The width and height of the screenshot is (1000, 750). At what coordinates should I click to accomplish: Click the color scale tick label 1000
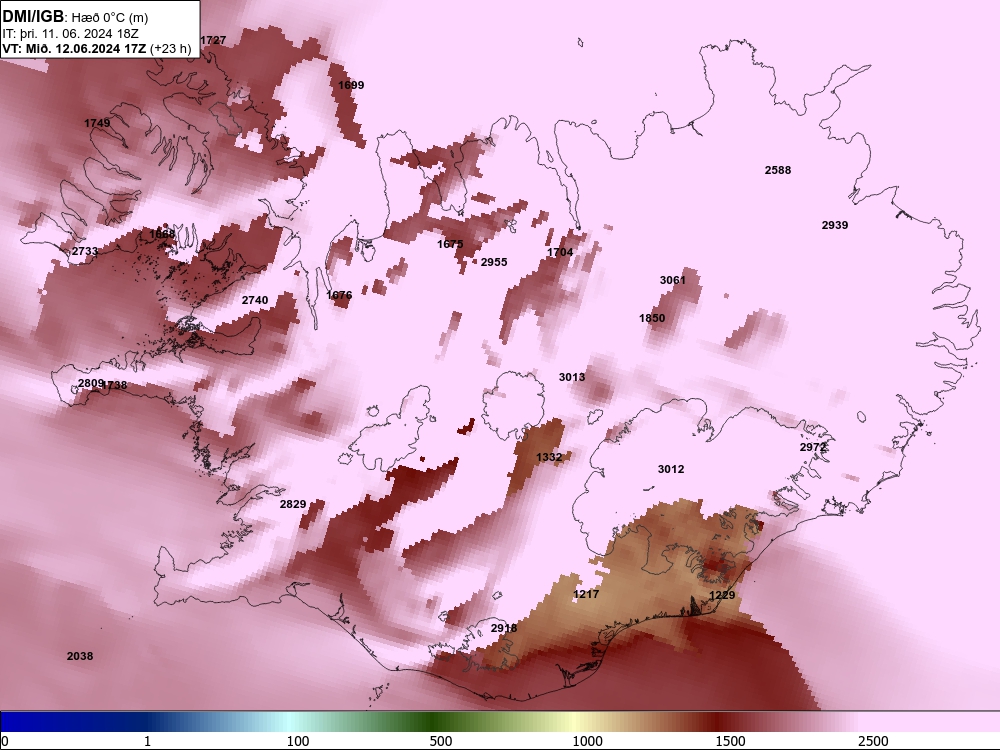click(587, 741)
